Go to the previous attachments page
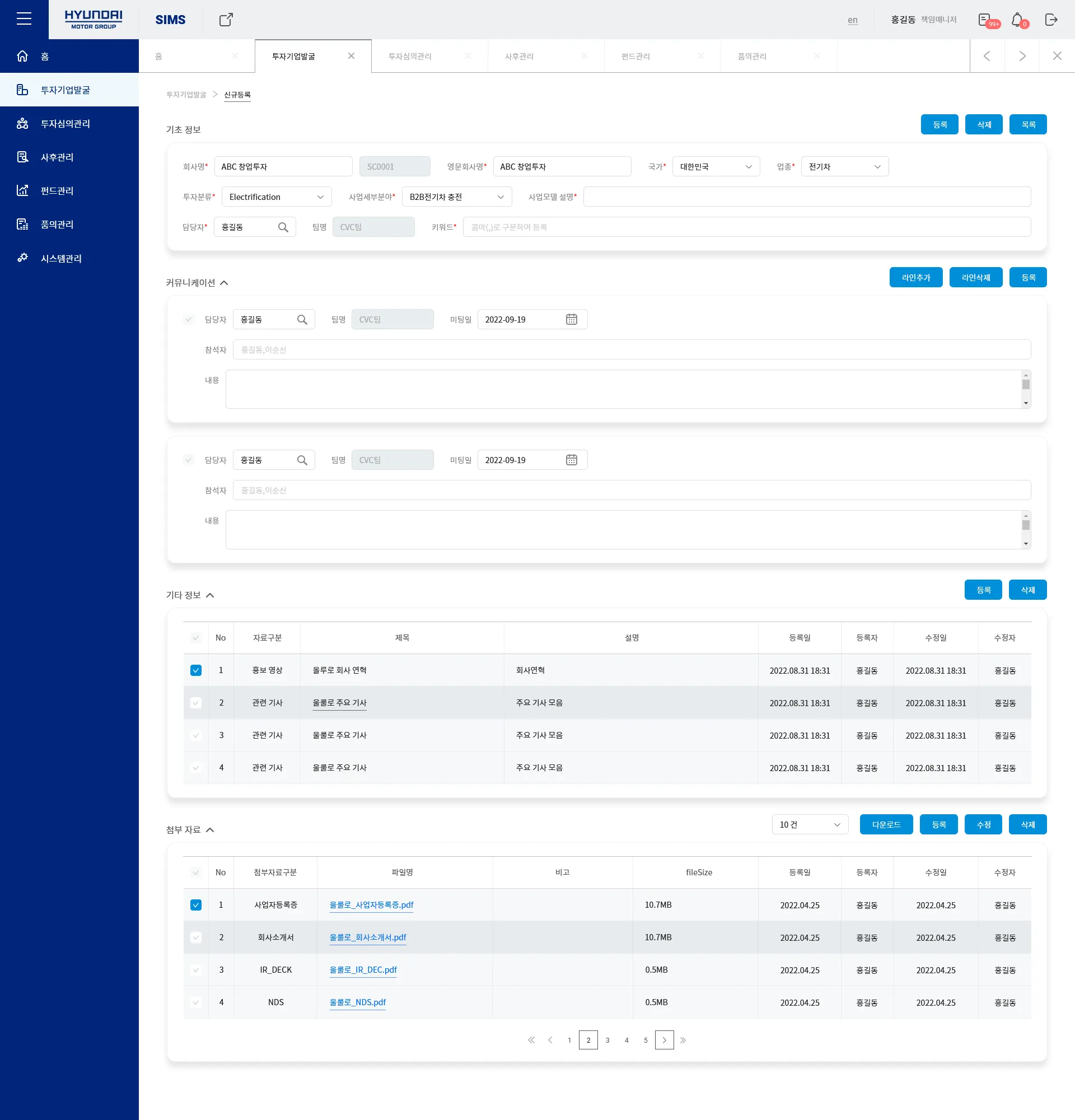Image resolution: width=1075 pixels, height=1120 pixels. tap(550, 1040)
